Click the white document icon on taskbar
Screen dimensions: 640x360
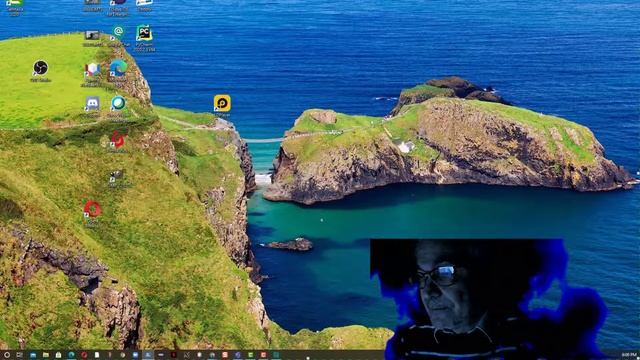(x=97, y=355)
